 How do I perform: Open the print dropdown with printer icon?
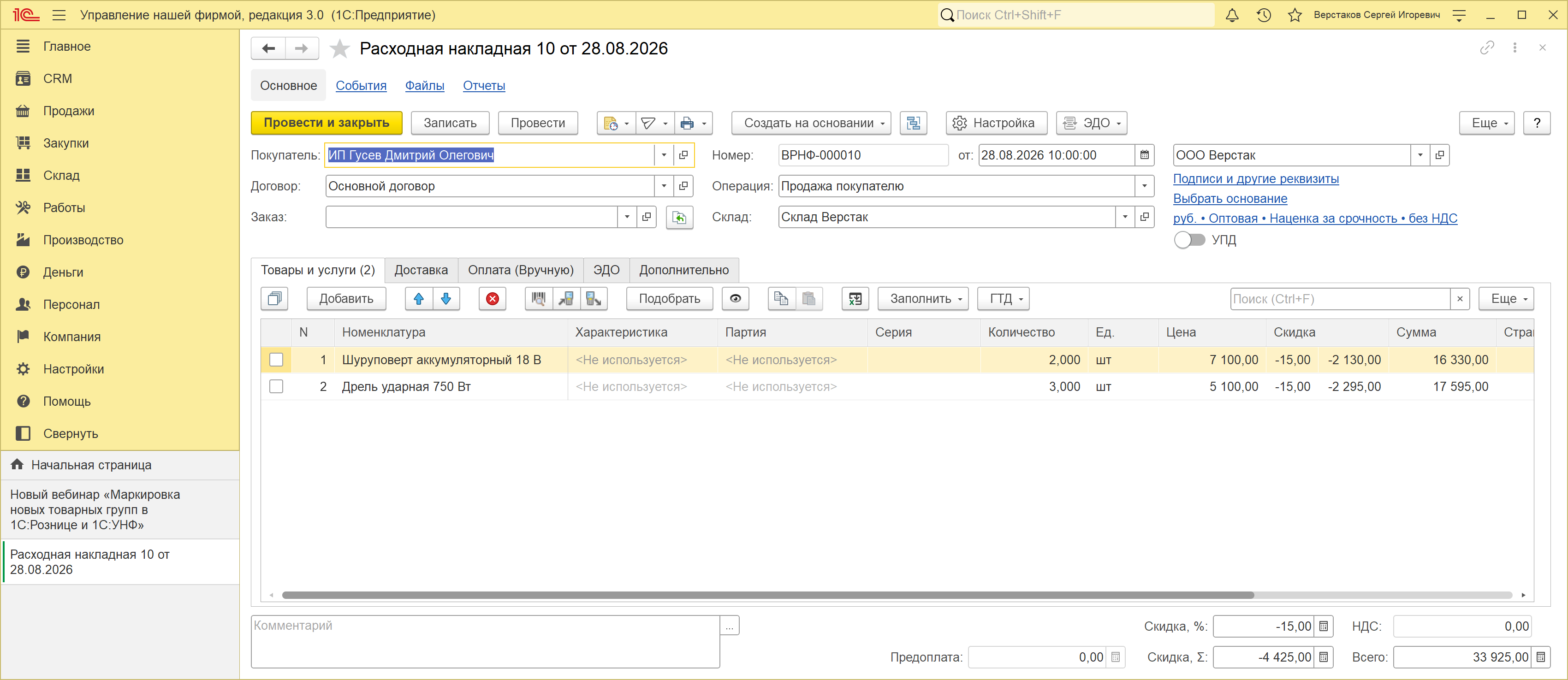pyautogui.click(x=693, y=123)
